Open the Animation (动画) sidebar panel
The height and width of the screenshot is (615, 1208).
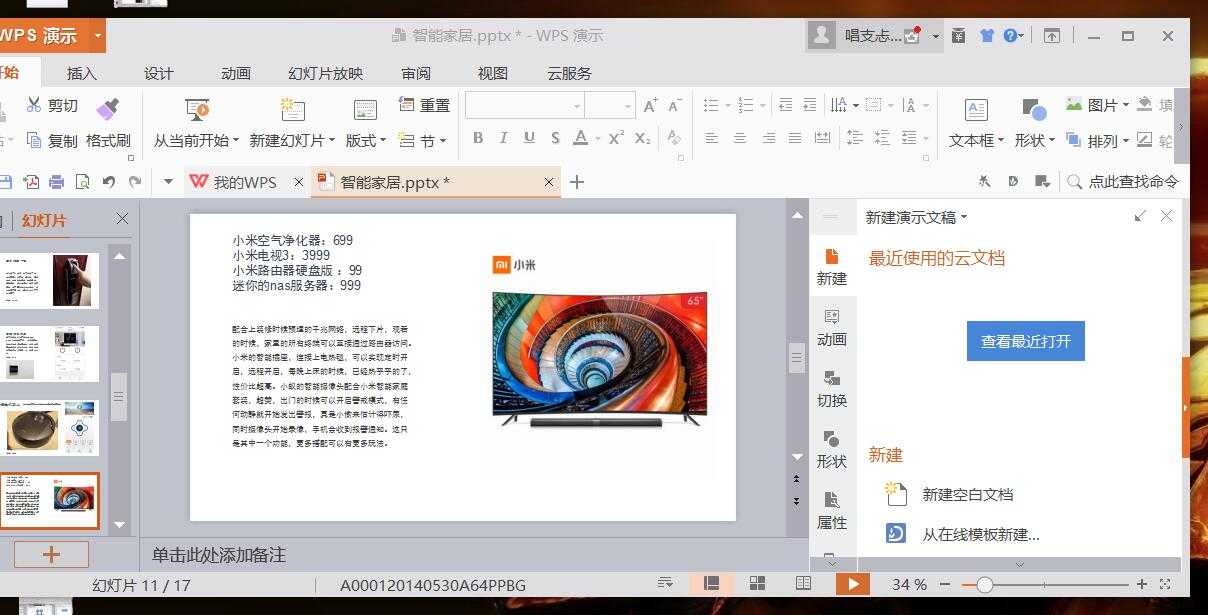pyautogui.click(x=831, y=328)
